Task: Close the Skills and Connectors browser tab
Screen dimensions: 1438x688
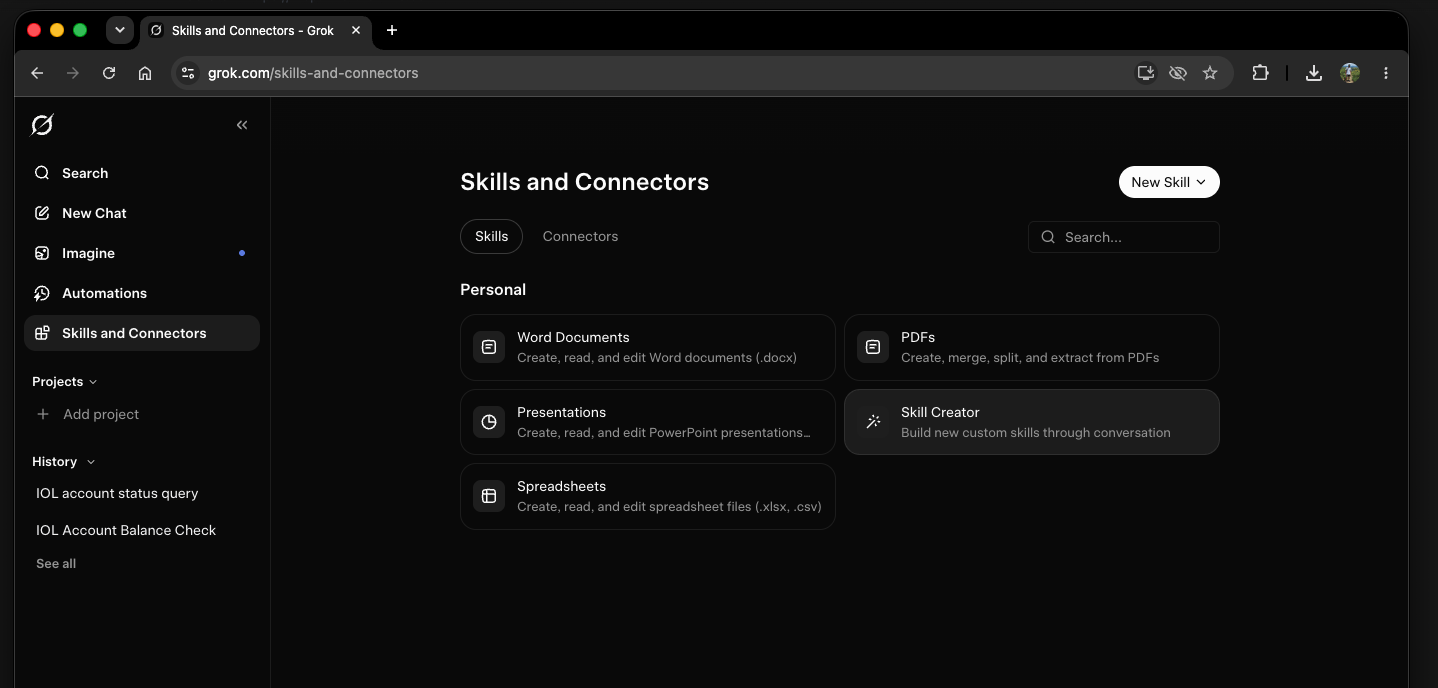Action: point(356,30)
